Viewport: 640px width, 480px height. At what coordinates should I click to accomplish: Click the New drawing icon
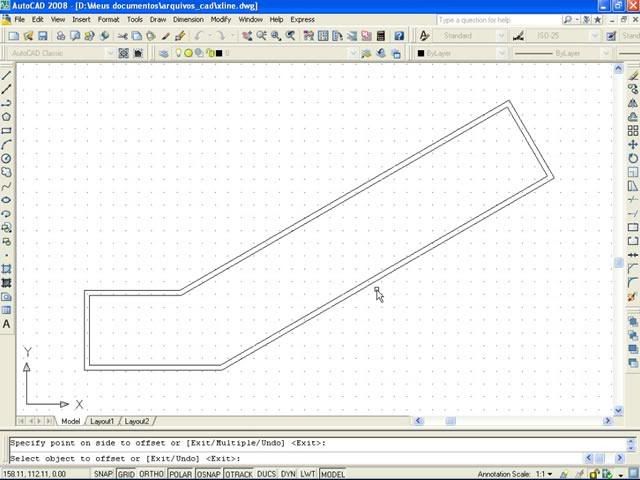tap(14, 36)
